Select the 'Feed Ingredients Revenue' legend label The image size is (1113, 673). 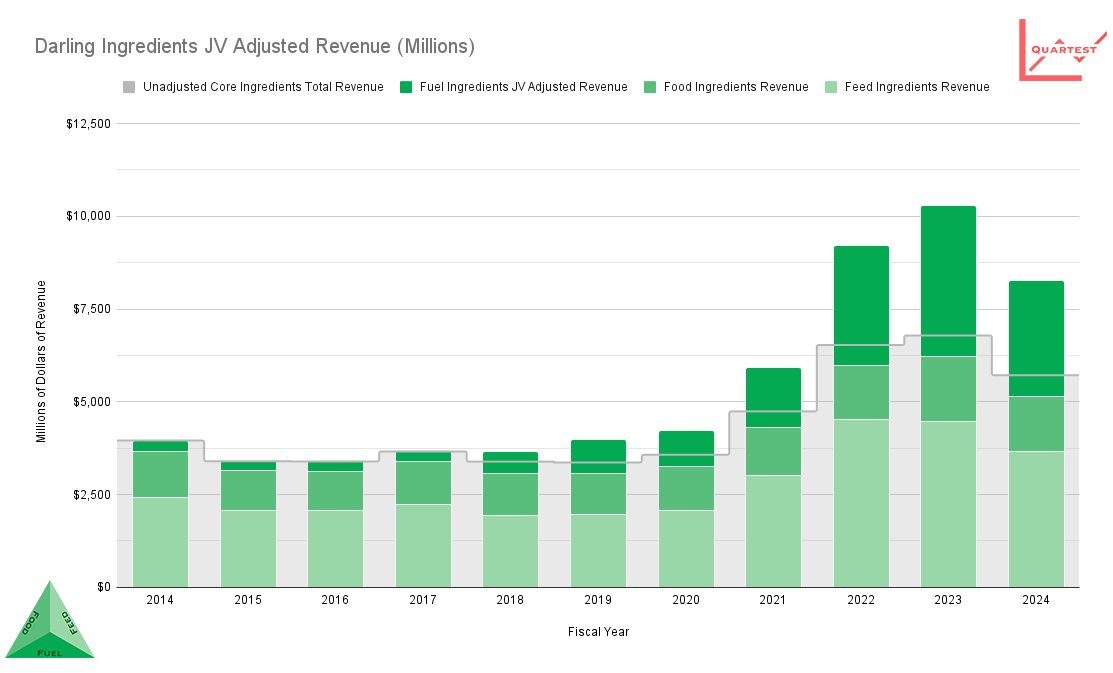click(x=917, y=87)
